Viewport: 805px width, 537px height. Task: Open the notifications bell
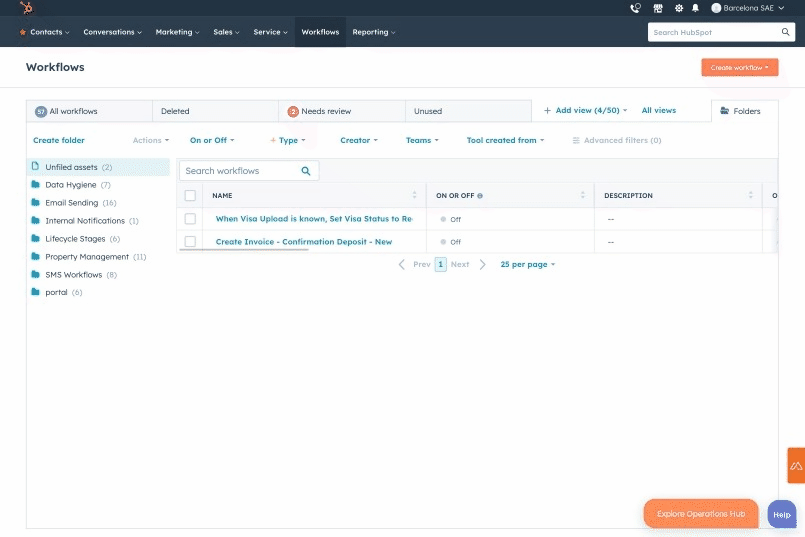coord(695,8)
